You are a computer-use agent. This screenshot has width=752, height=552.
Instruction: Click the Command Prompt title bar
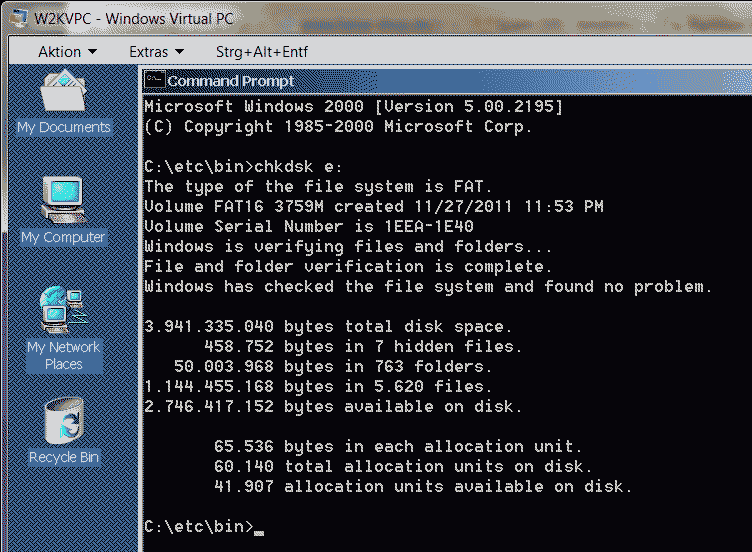[450, 80]
